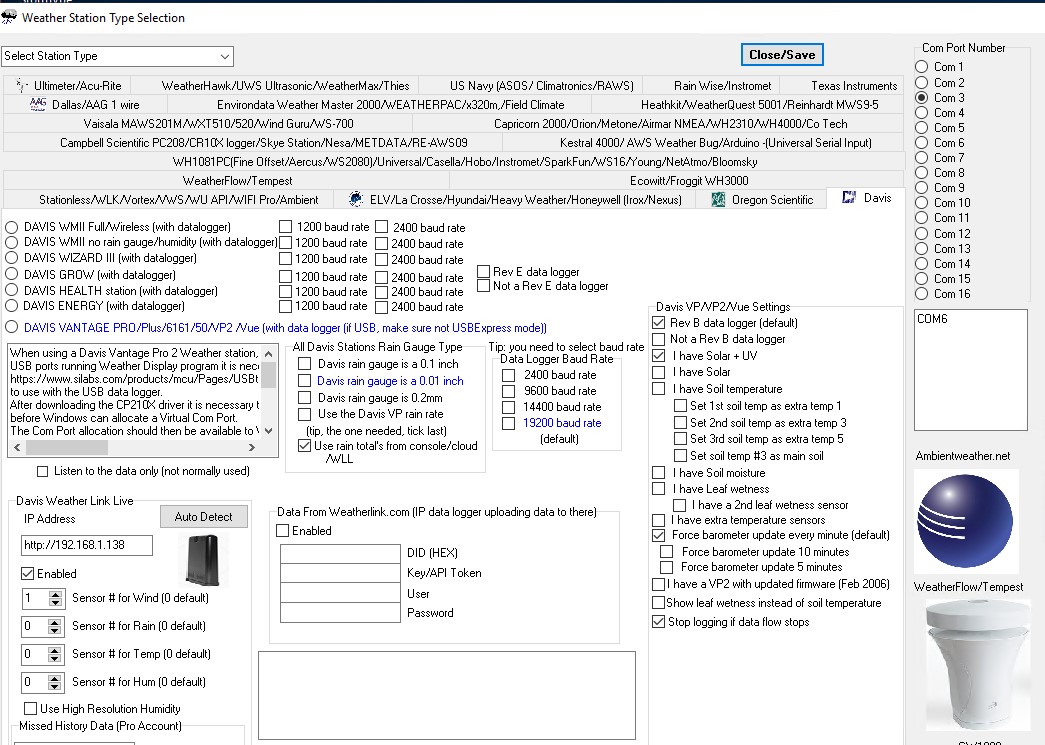This screenshot has height=745, width=1045.
Task: Increase the Sensor # for Rain value
Action: (x=55, y=622)
